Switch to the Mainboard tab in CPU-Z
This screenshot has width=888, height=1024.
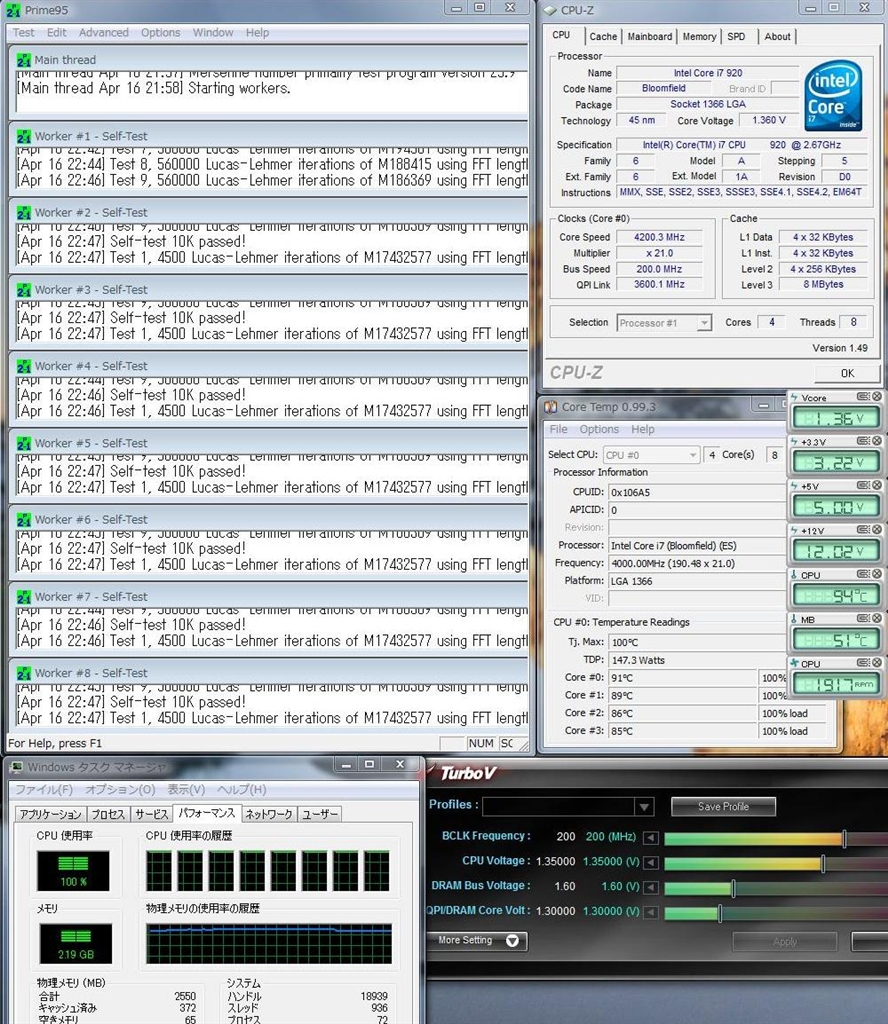click(x=650, y=37)
